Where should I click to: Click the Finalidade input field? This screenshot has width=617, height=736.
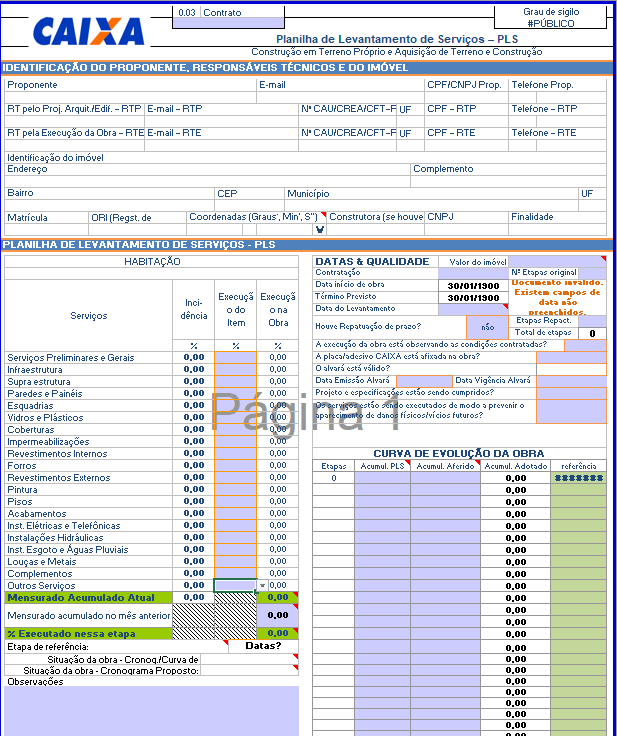557,230
